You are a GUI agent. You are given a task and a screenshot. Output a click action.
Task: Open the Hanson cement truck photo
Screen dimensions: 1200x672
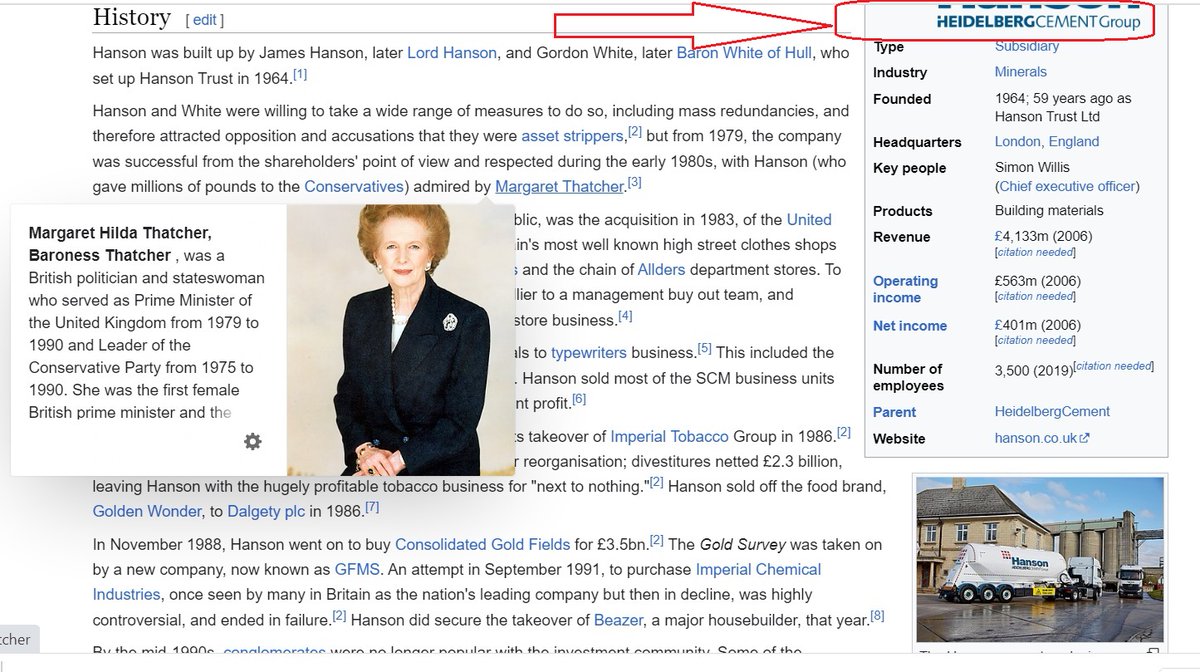[1040, 559]
